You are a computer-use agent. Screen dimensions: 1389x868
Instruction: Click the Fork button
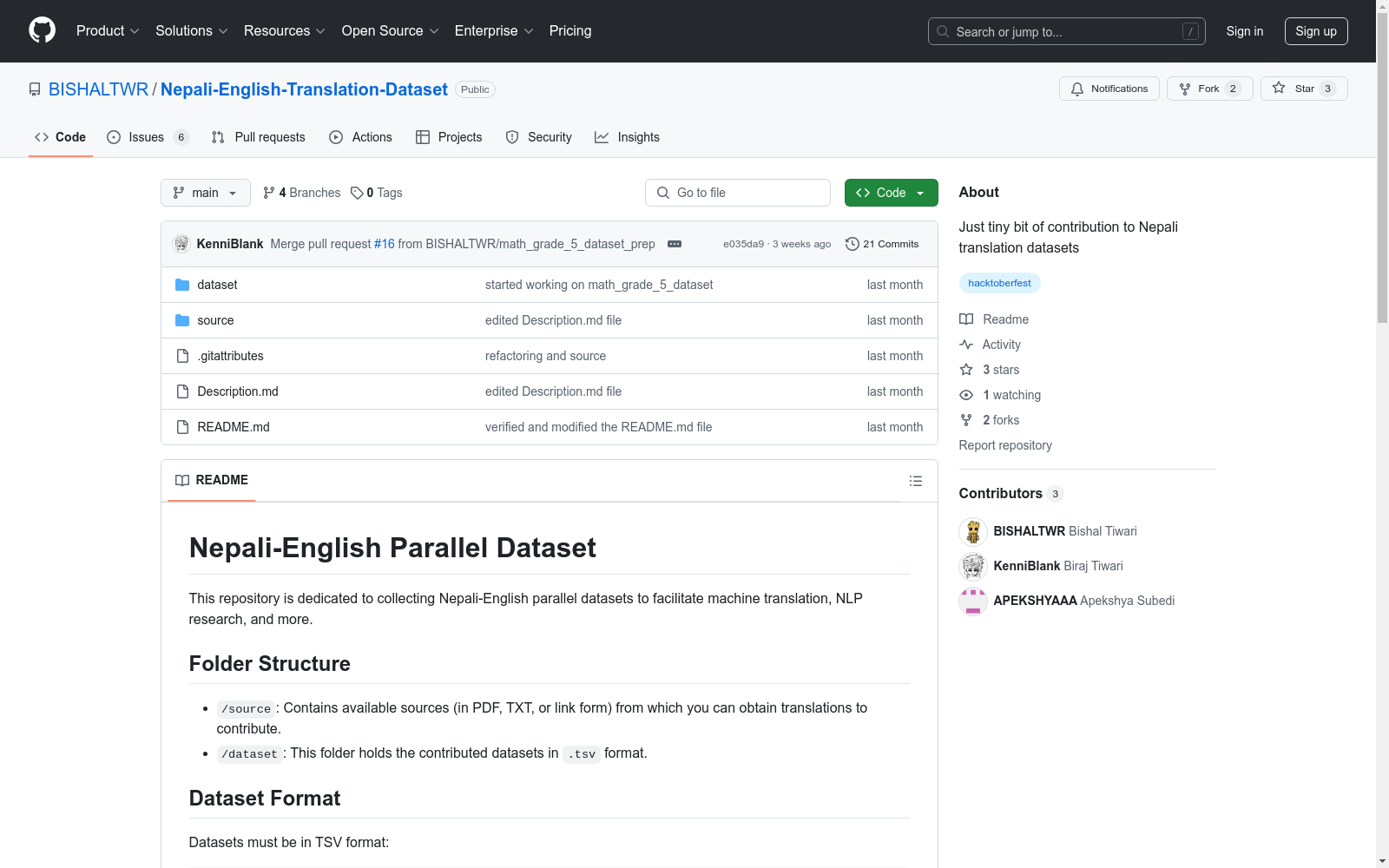(1210, 89)
